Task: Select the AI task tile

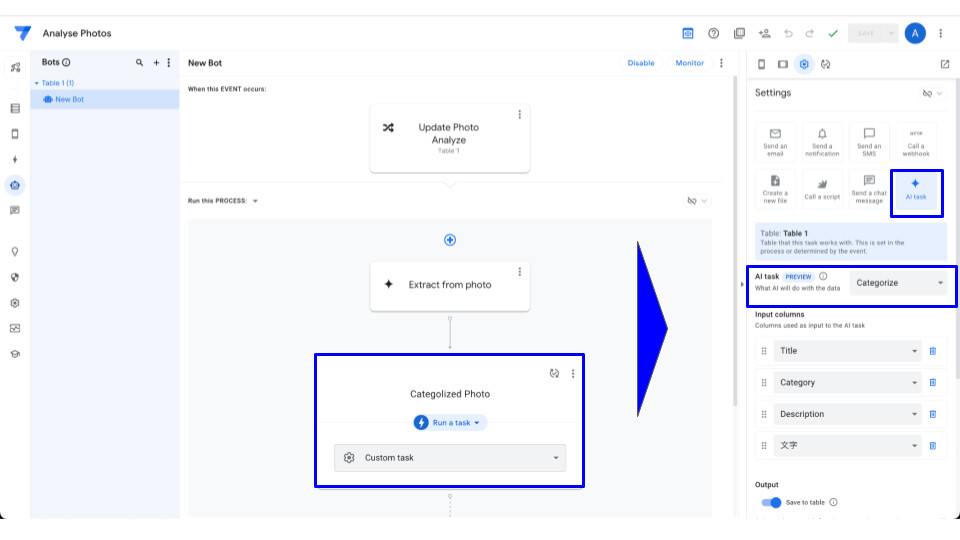Action: [x=915, y=189]
